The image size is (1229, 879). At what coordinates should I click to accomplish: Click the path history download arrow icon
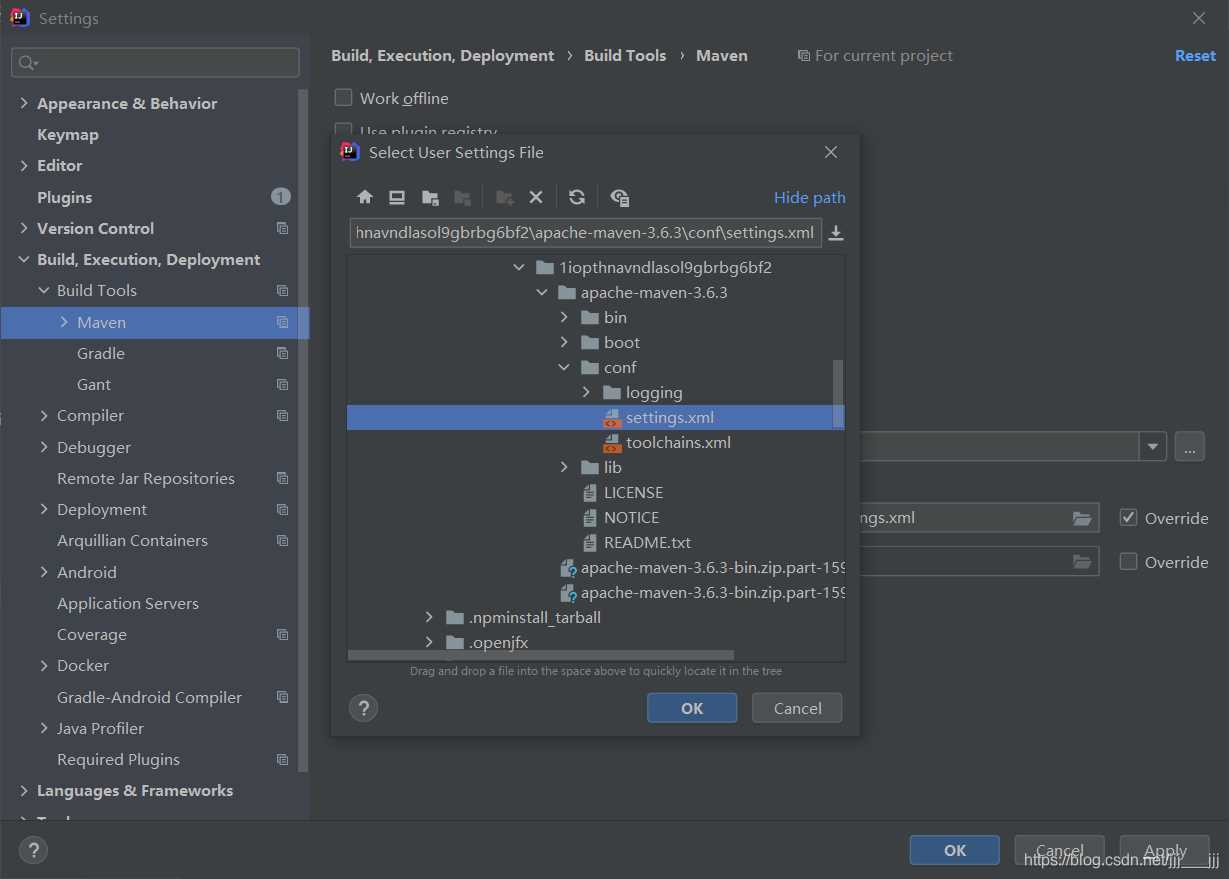pyautogui.click(x=837, y=233)
